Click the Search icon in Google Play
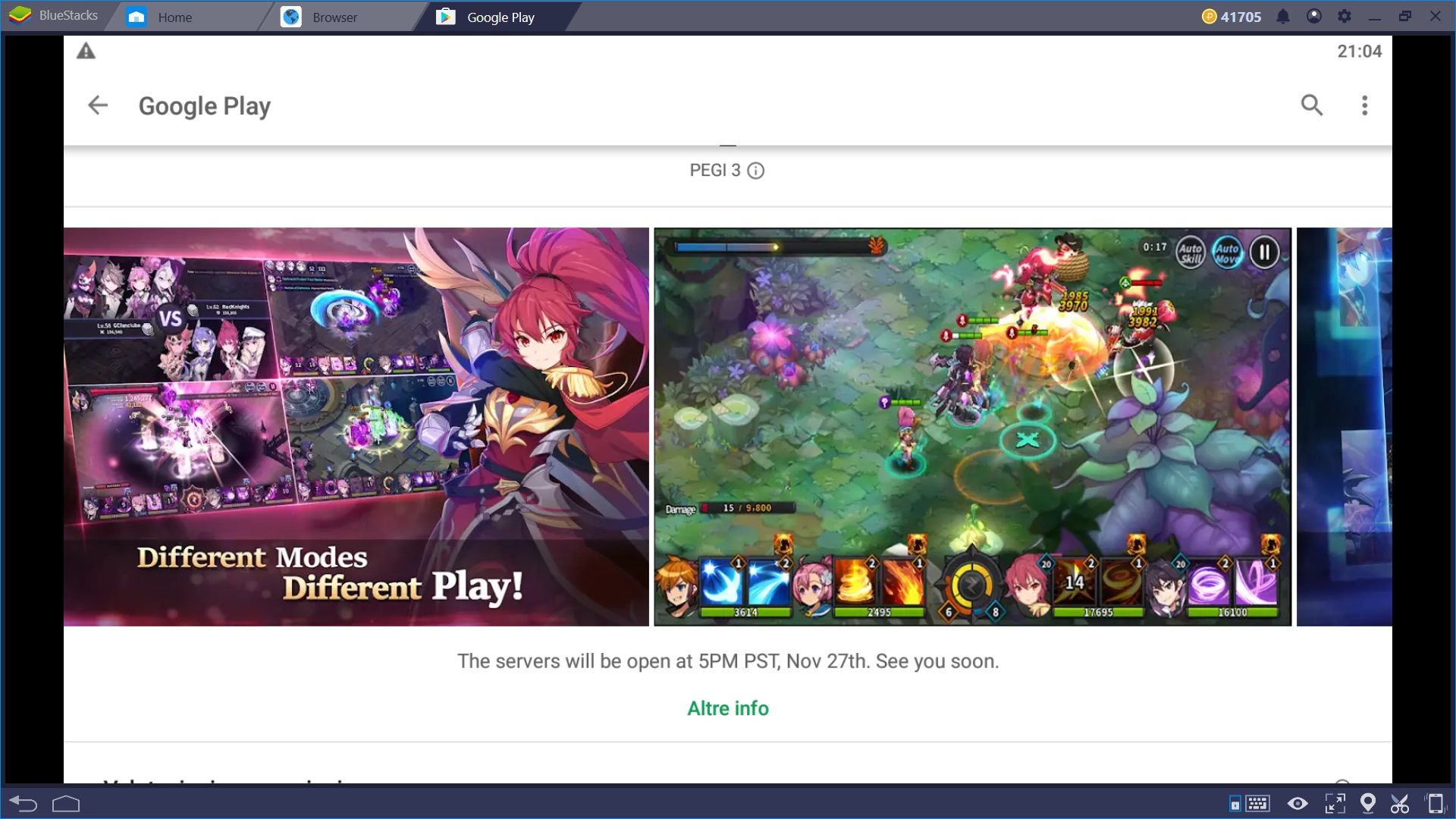This screenshot has width=1456, height=819. 1311,105
